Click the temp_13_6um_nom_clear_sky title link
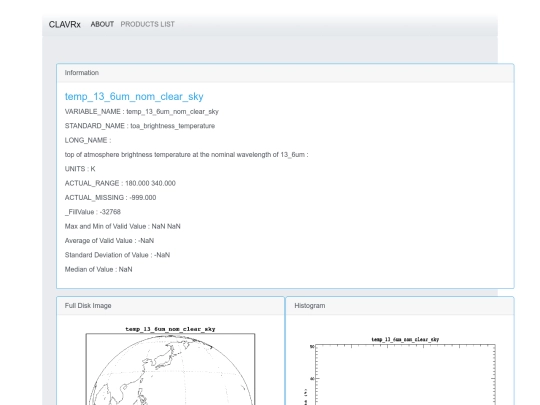540x405 pixels. pyautogui.click(x=134, y=97)
